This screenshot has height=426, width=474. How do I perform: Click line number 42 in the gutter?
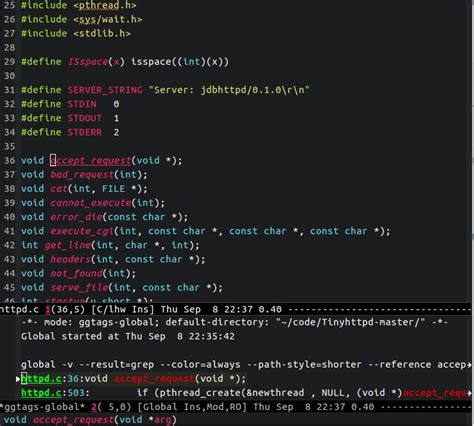[9, 245]
